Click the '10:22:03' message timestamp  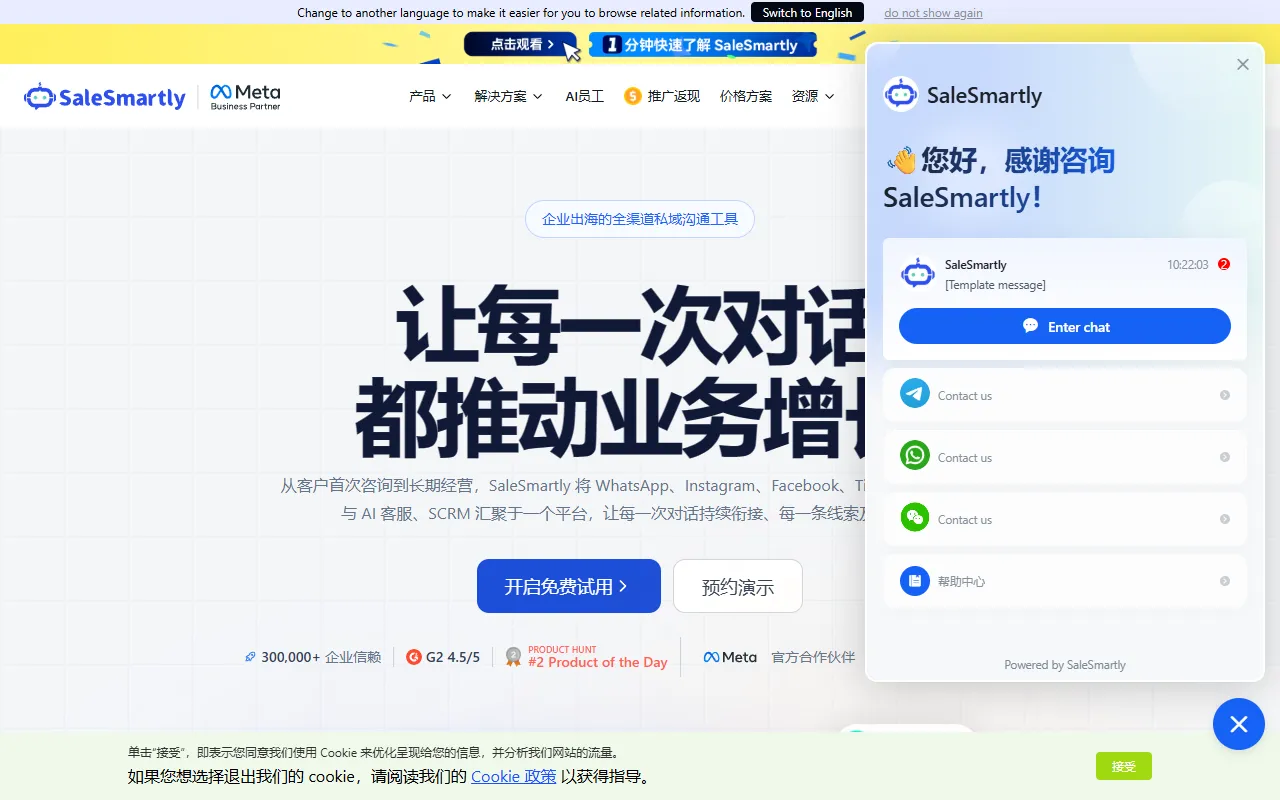[x=1188, y=265]
